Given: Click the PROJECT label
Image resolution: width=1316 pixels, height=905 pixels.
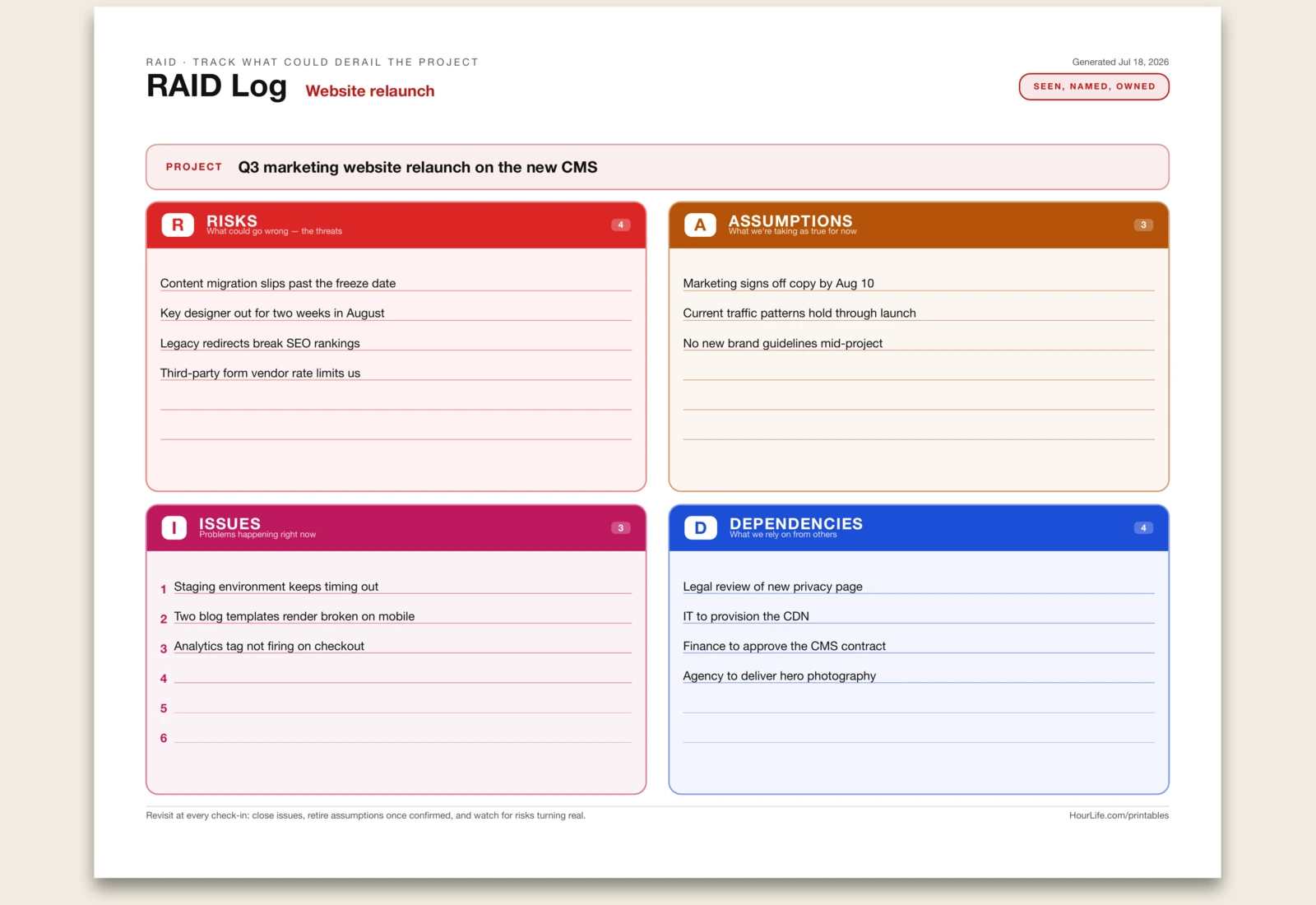Looking at the screenshot, I should tap(194, 167).
